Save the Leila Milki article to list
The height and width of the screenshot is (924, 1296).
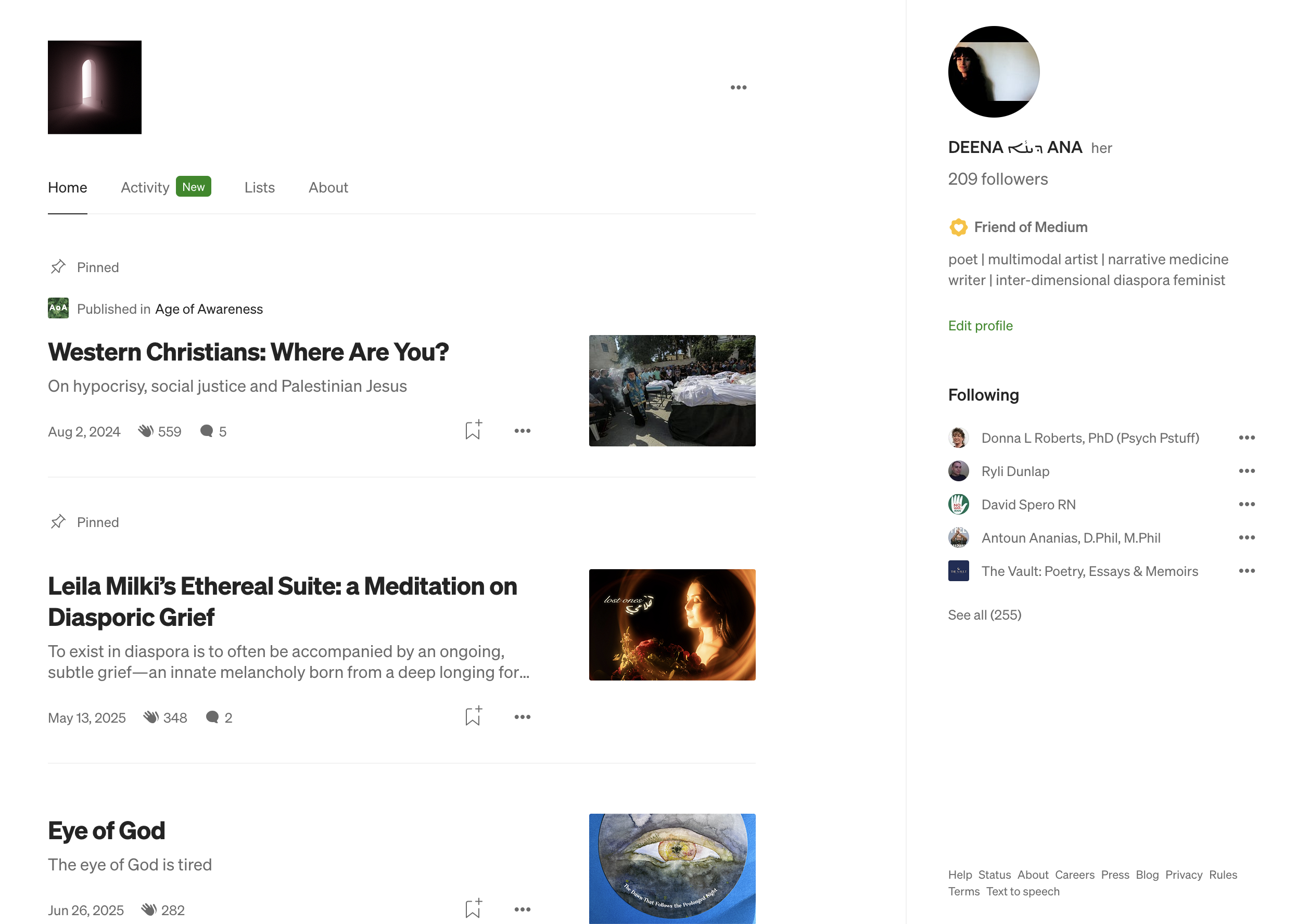click(473, 716)
